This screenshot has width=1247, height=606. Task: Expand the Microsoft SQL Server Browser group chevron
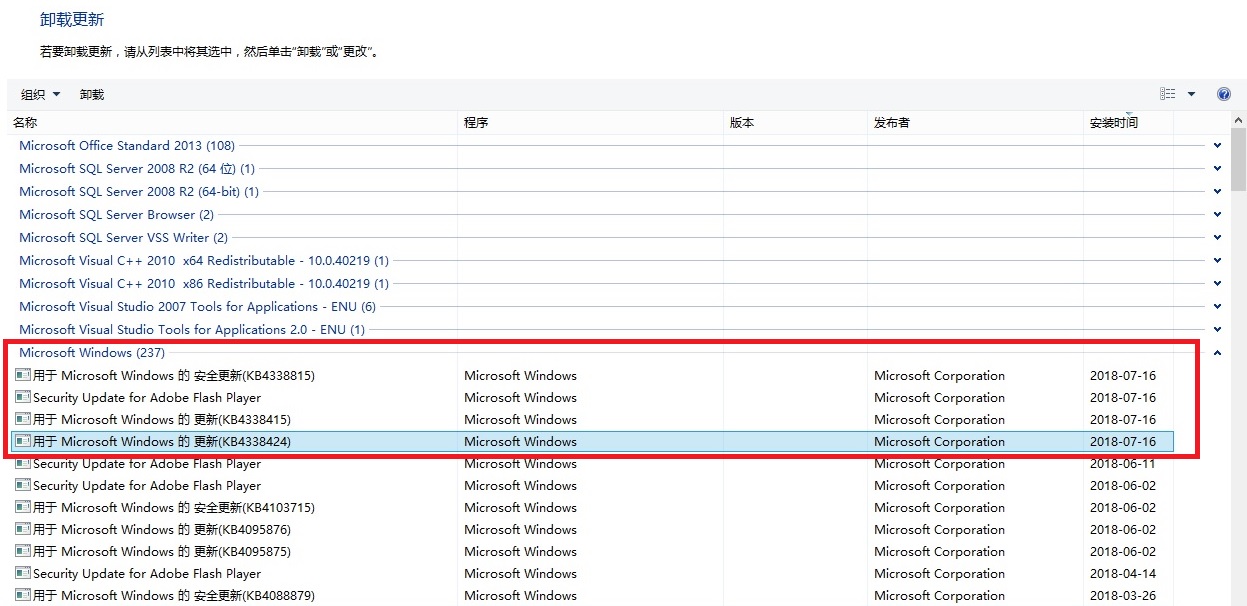tap(1217, 215)
